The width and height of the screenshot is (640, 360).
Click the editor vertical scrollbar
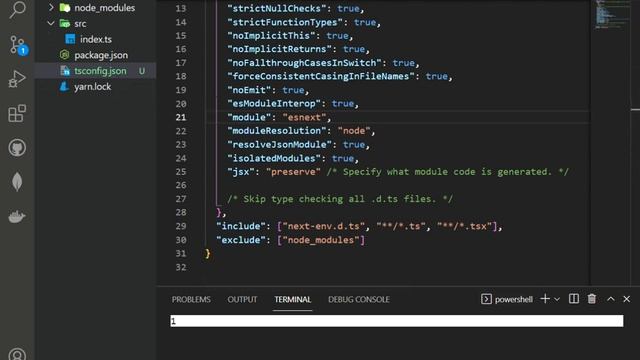(x=635, y=143)
